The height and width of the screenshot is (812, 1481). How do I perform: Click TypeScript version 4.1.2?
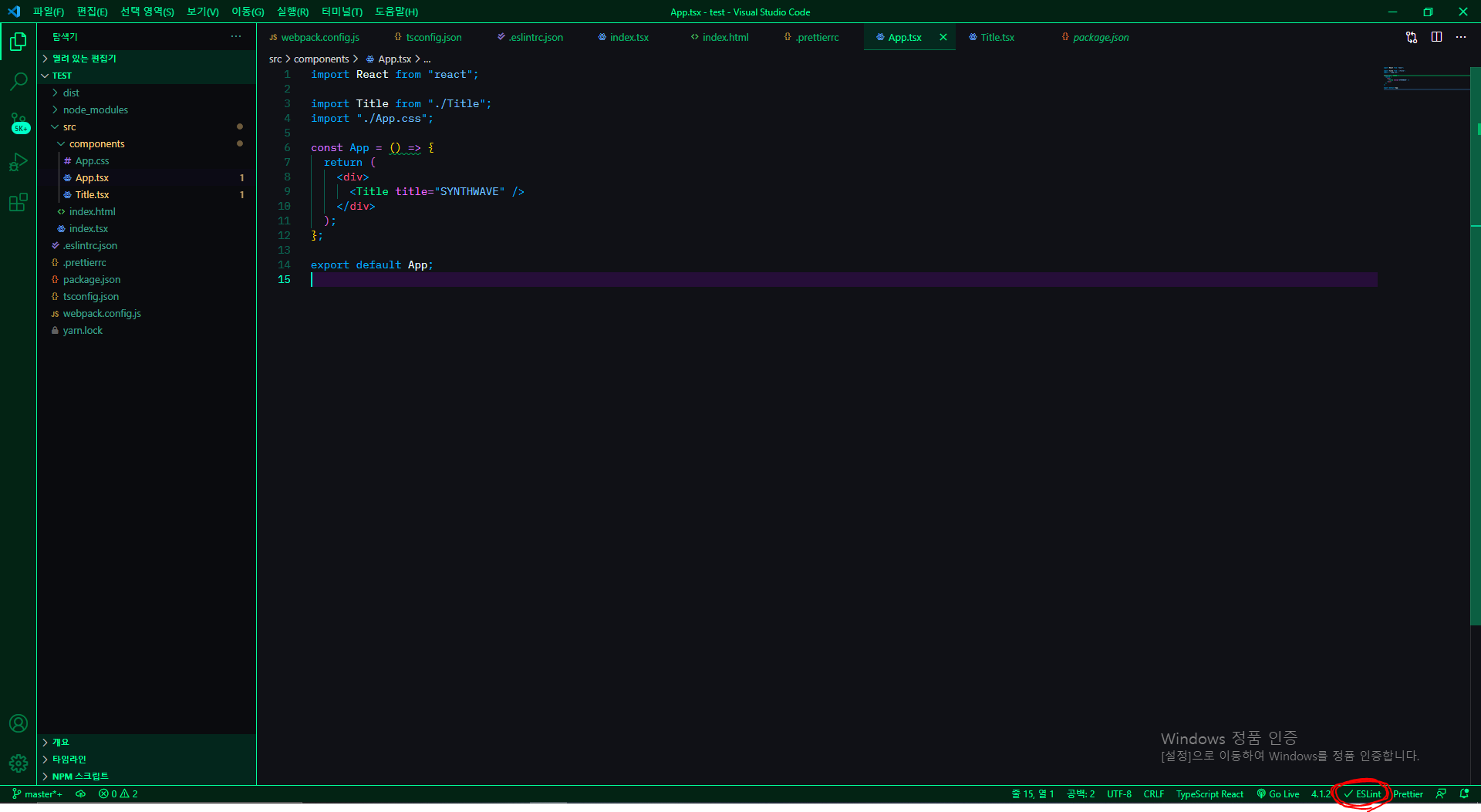coord(1321,793)
